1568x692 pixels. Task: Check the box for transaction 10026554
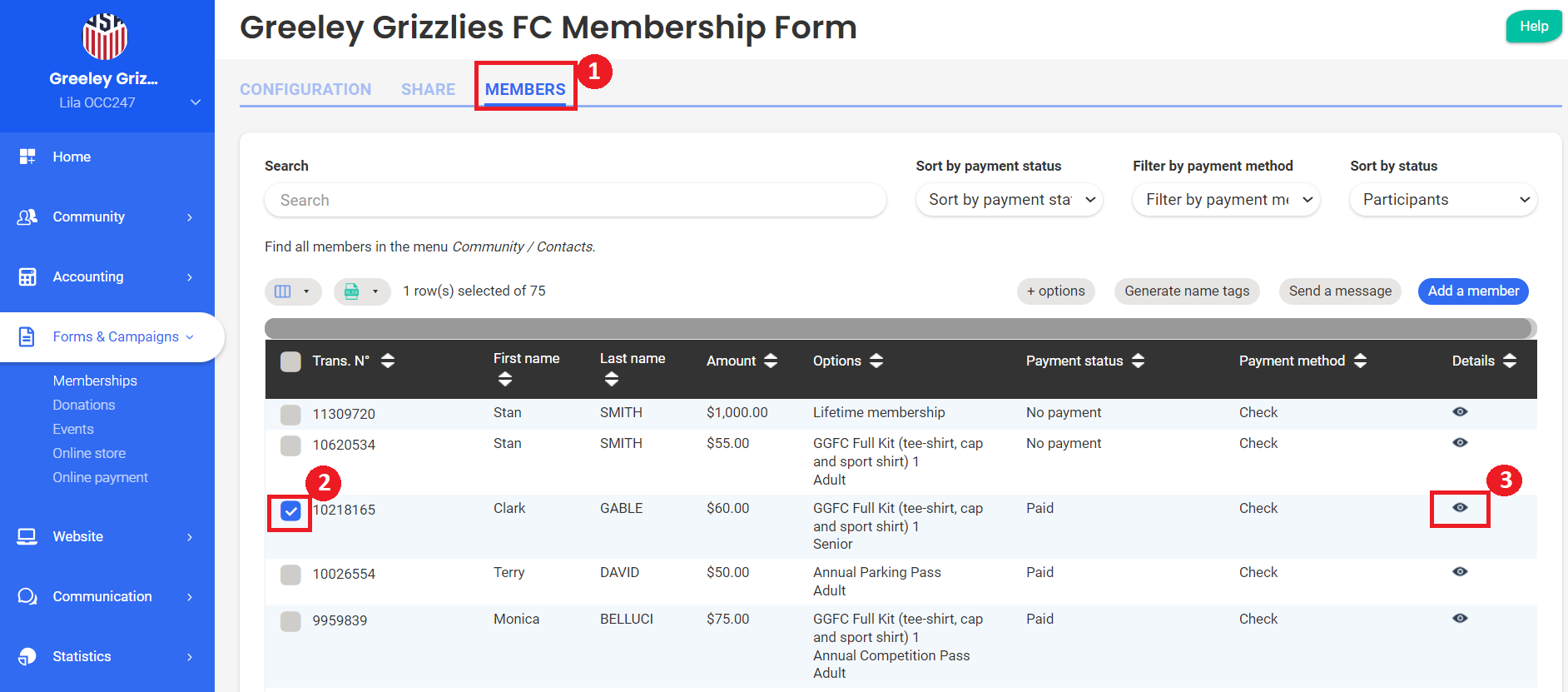pyautogui.click(x=290, y=575)
